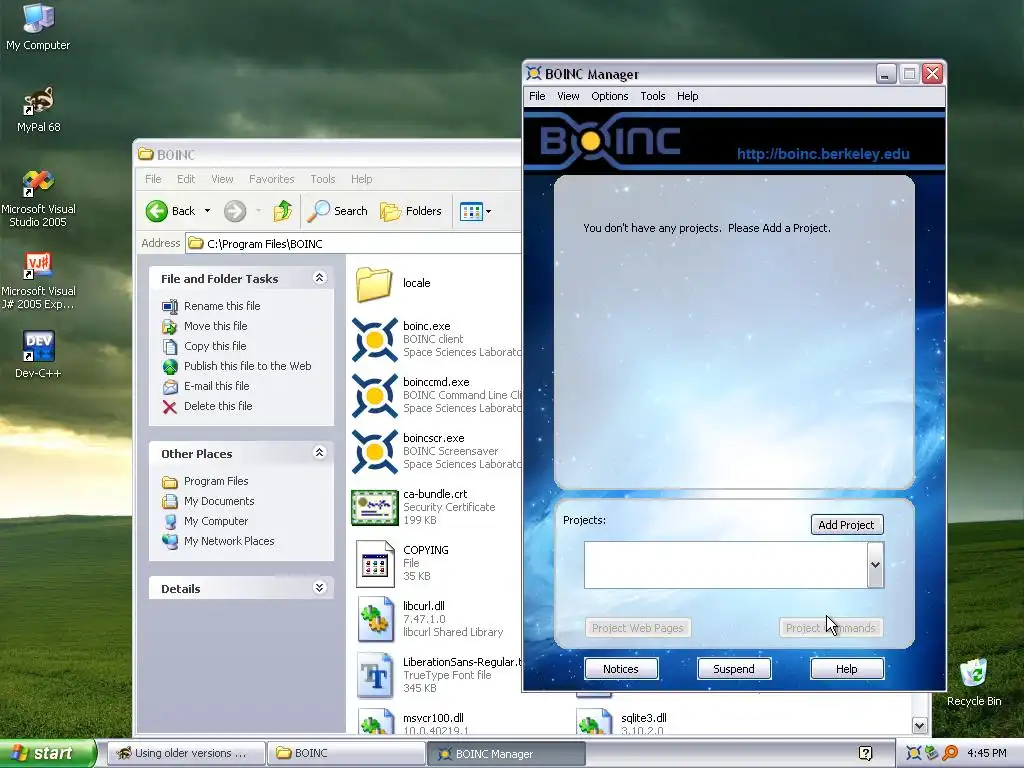
Task: Open the Favorites menu in Explorer window
Action: pos(271,179)
